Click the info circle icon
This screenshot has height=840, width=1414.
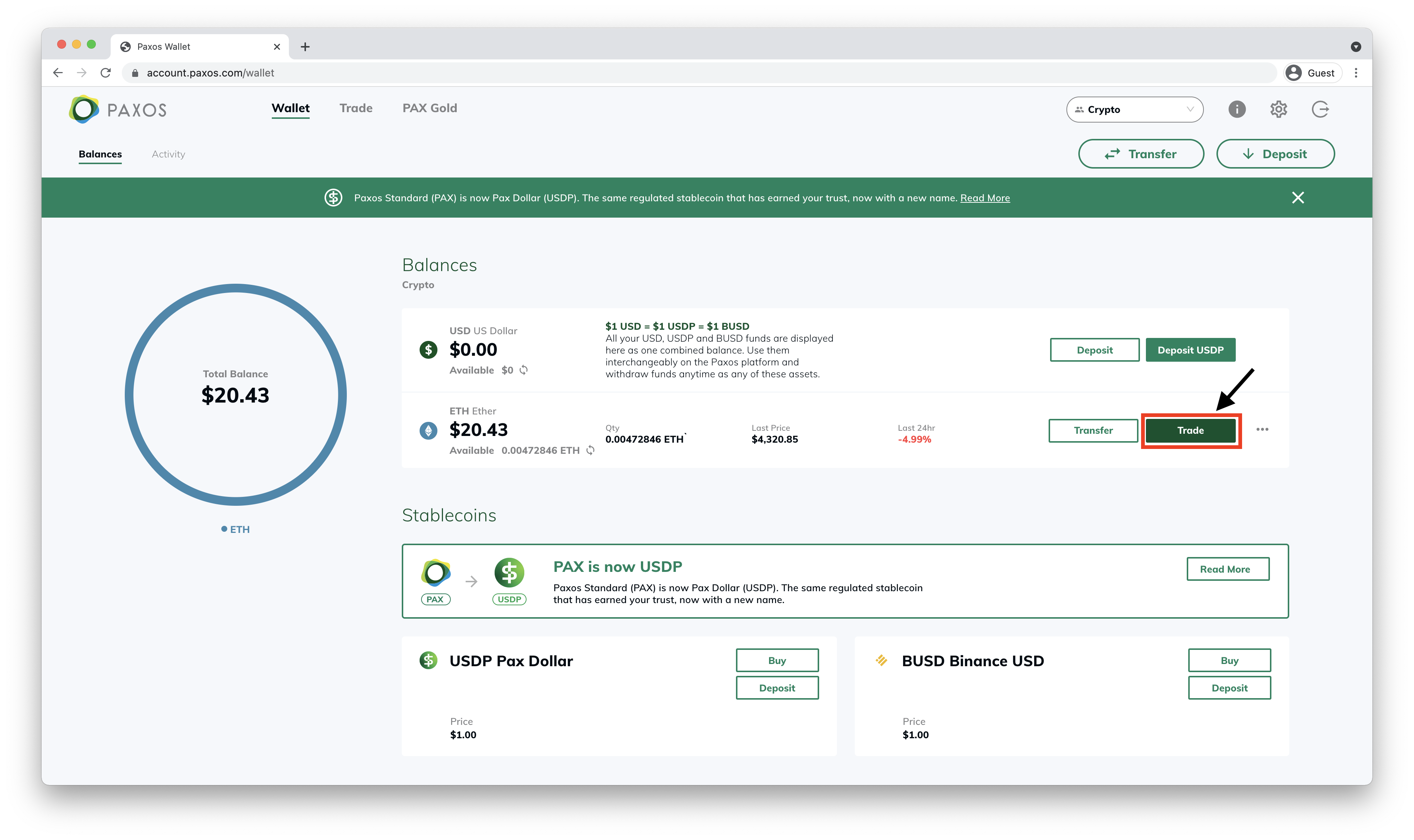point(1238,108)
